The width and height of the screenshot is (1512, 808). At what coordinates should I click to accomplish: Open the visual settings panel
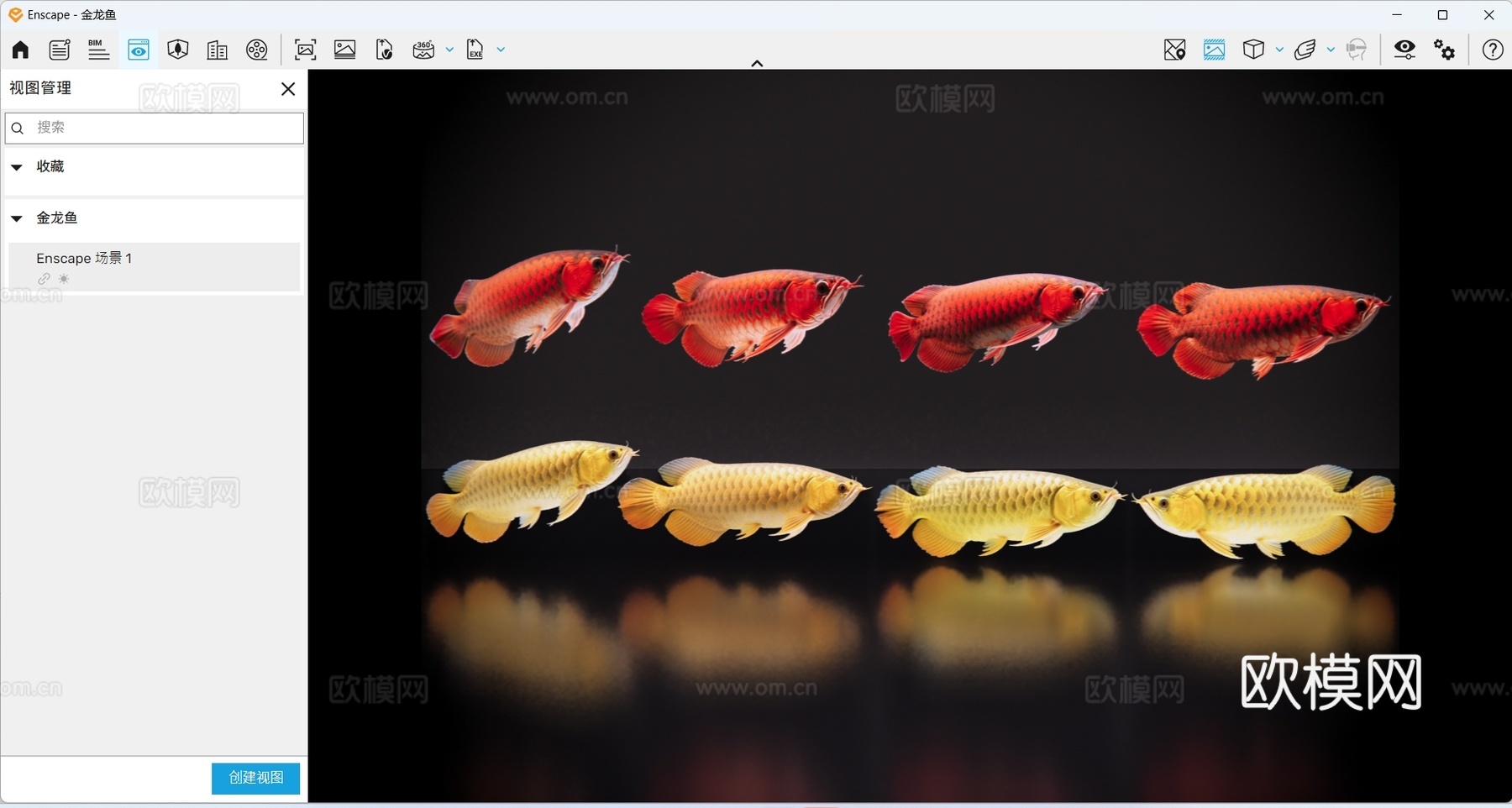pos(1405,50)
